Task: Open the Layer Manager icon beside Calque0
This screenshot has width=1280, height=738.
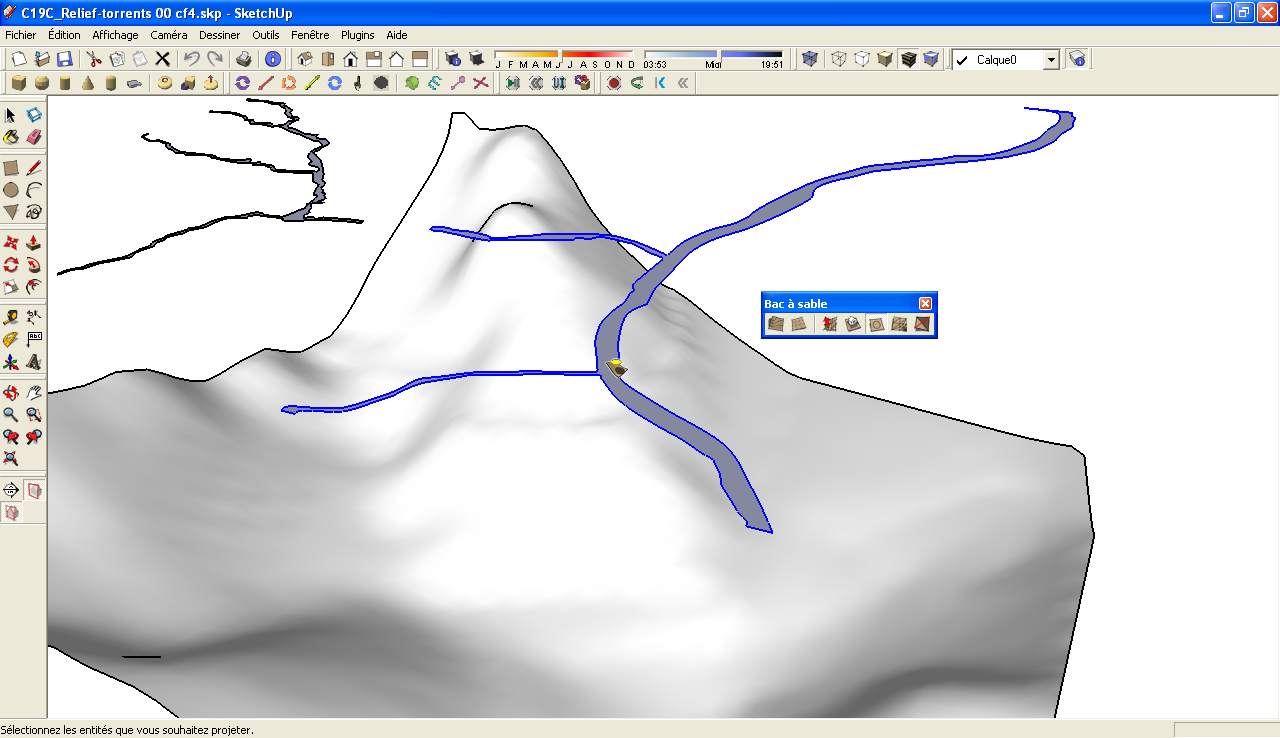Action: pyautogui.click(x=1077, y=59)
